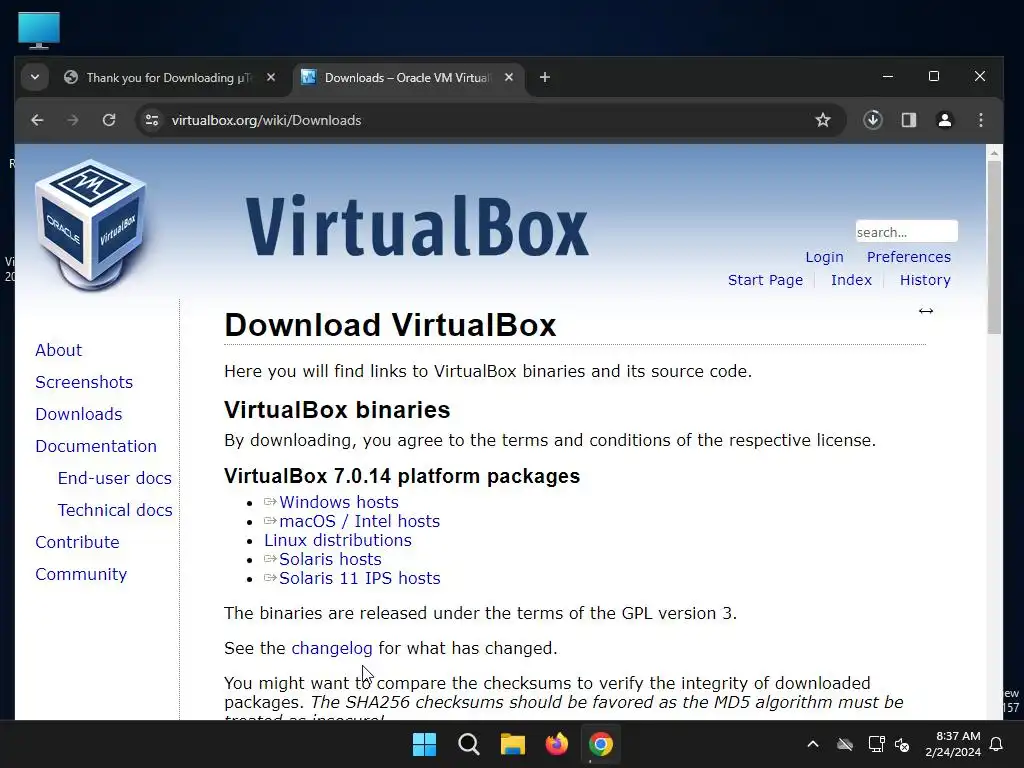Screen dimensions: 1024x768
Task: Show hidden system tray icons
Action: pyautogui.click(x=813, y=744)
